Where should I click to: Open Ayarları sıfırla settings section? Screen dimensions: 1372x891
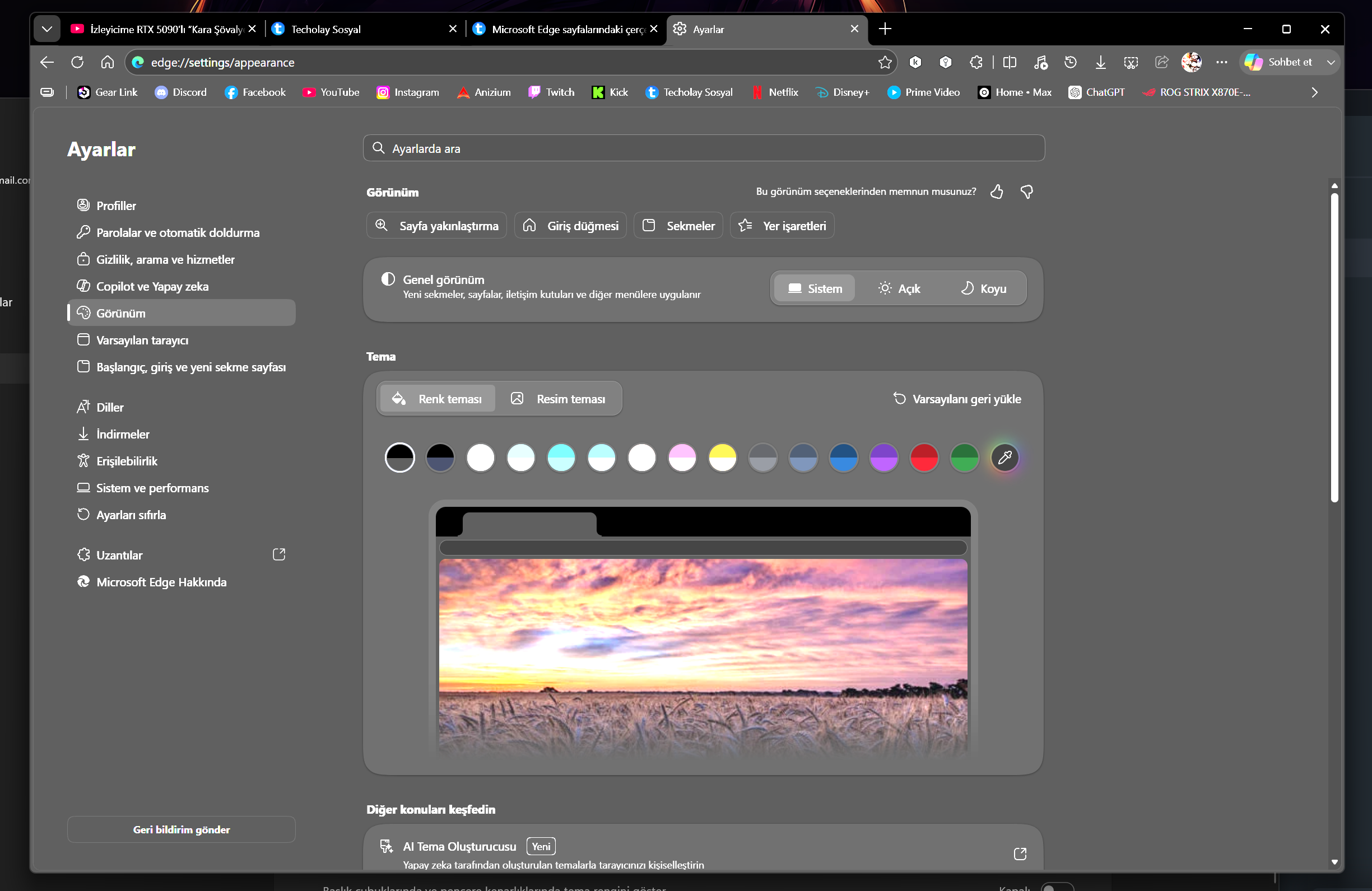pos(181,515)
